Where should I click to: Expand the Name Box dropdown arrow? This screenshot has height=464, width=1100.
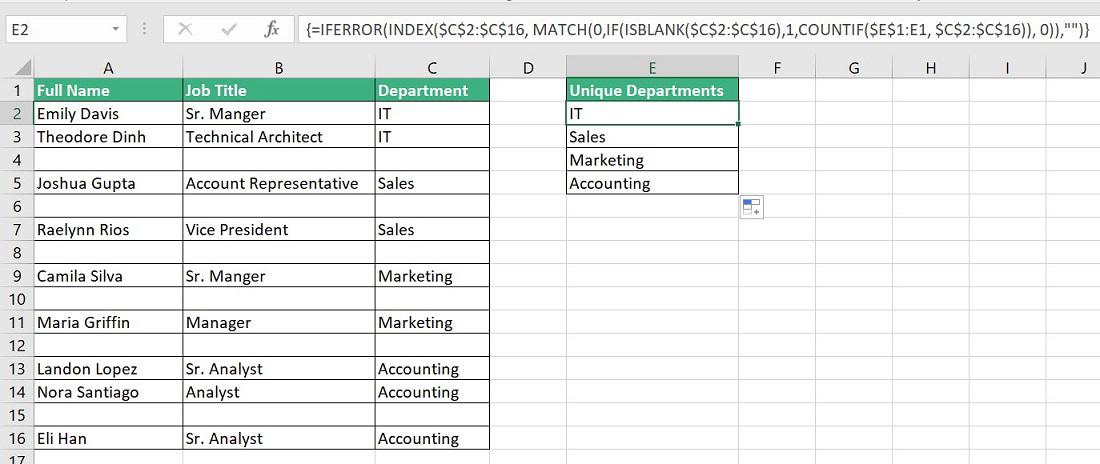click(x=117, y=29)
